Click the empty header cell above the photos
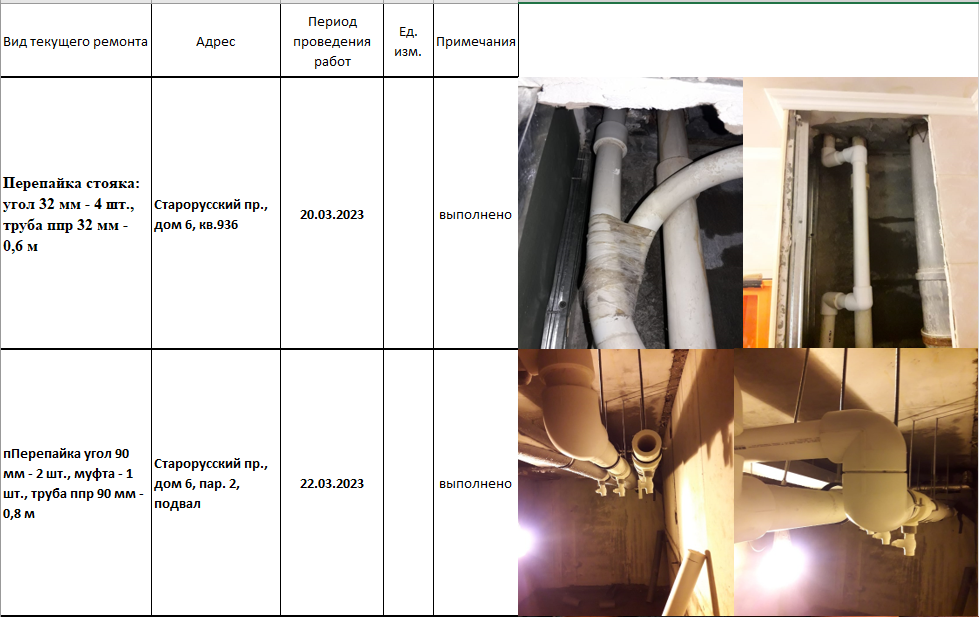Image resolution: width=979 pixels, height=617 pixels. tap(748, 42)
